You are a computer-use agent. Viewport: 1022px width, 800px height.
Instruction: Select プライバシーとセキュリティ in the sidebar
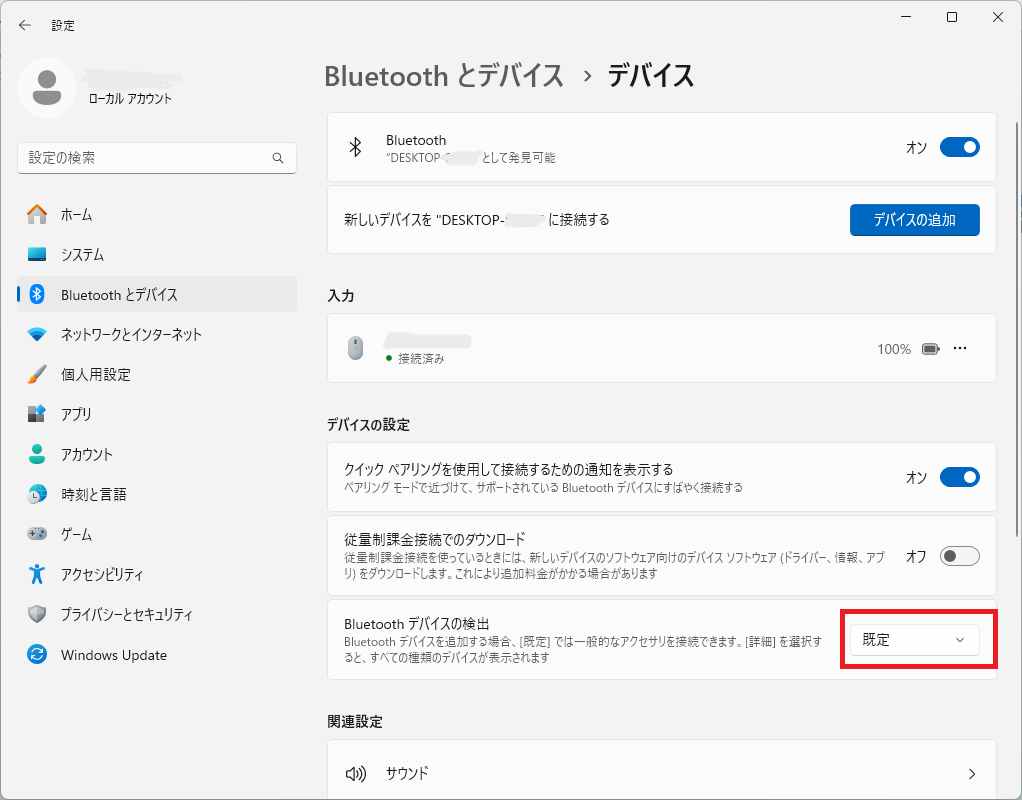pos(157,614)
